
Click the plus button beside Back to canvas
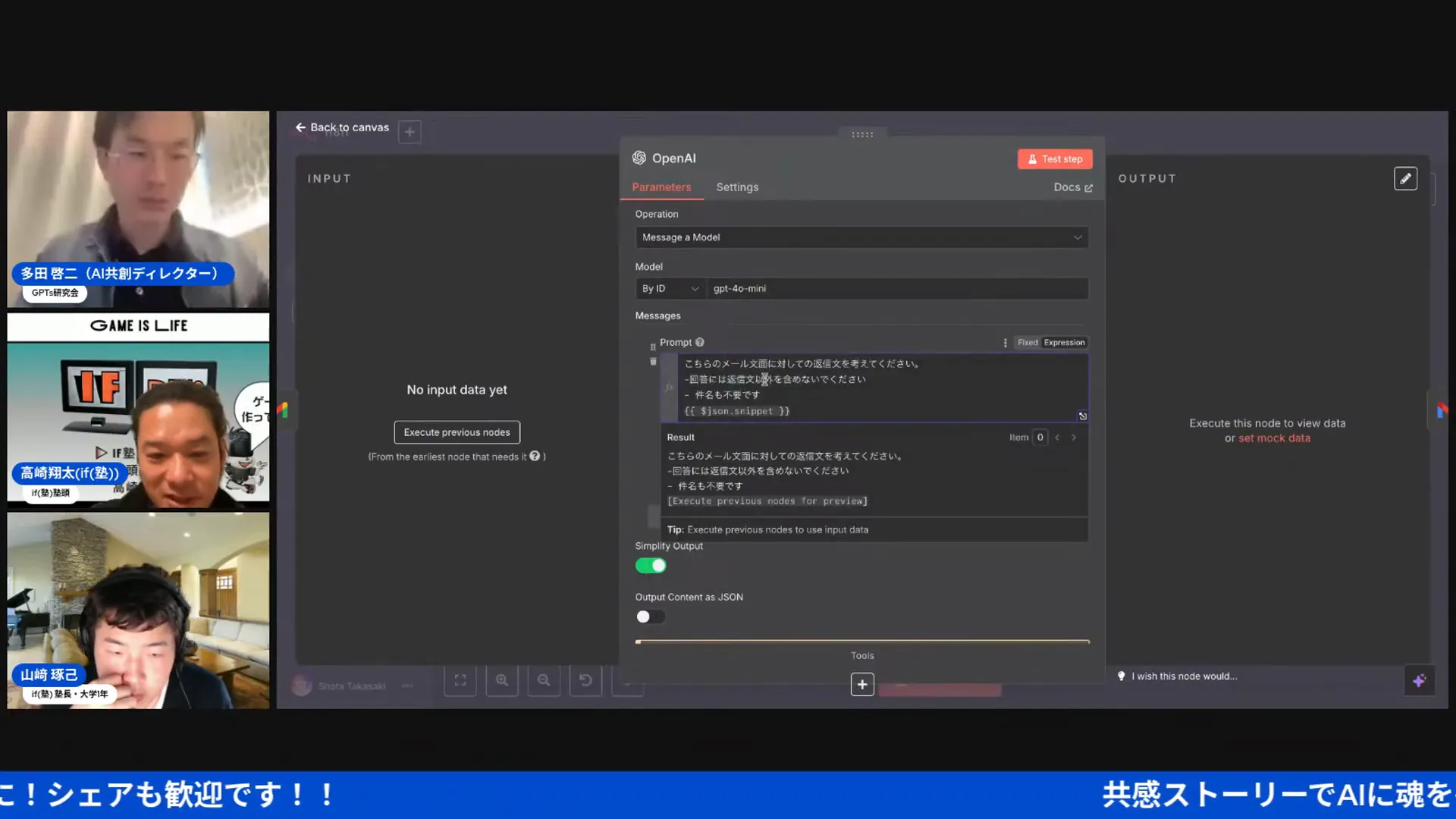409,132
